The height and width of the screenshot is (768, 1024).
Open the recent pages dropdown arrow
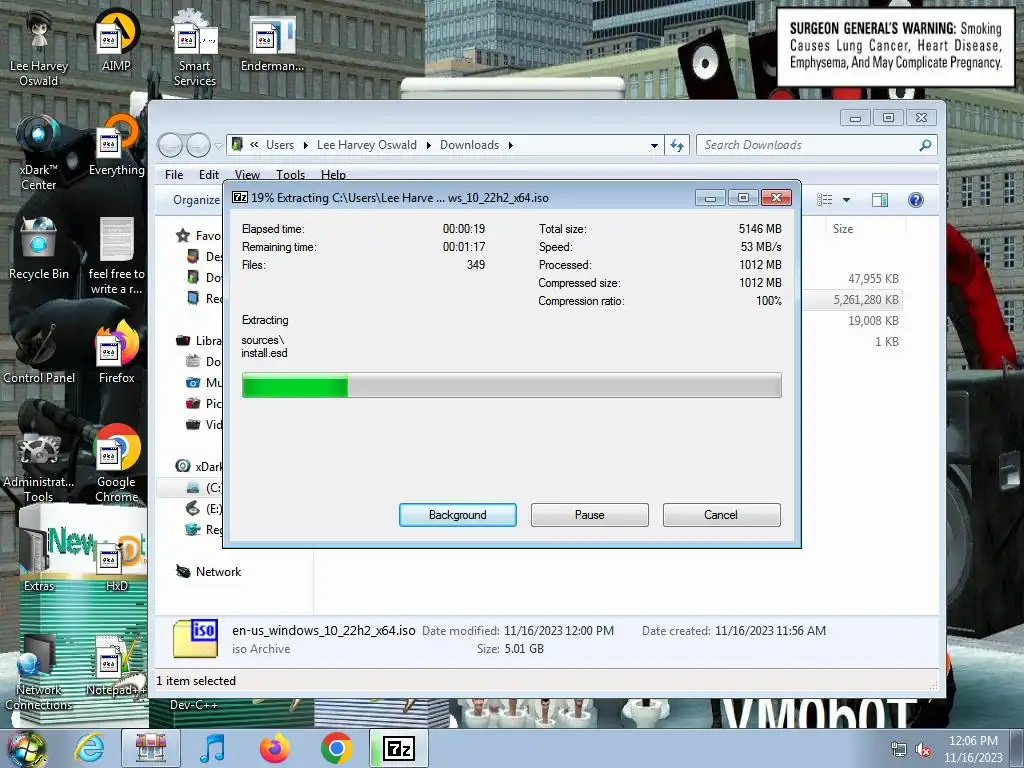[217, 146]
